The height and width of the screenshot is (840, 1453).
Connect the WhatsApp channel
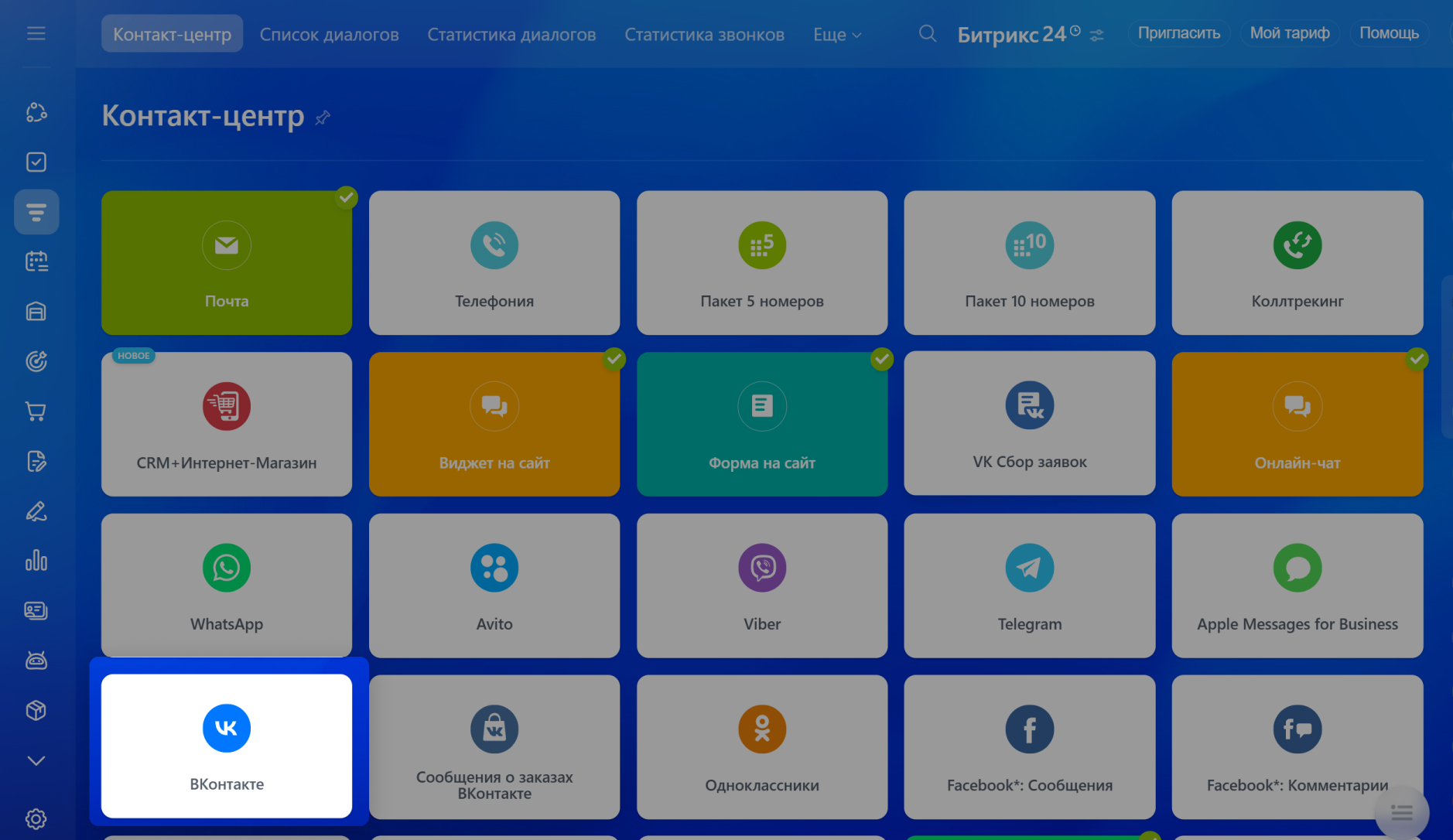(227, 586)
